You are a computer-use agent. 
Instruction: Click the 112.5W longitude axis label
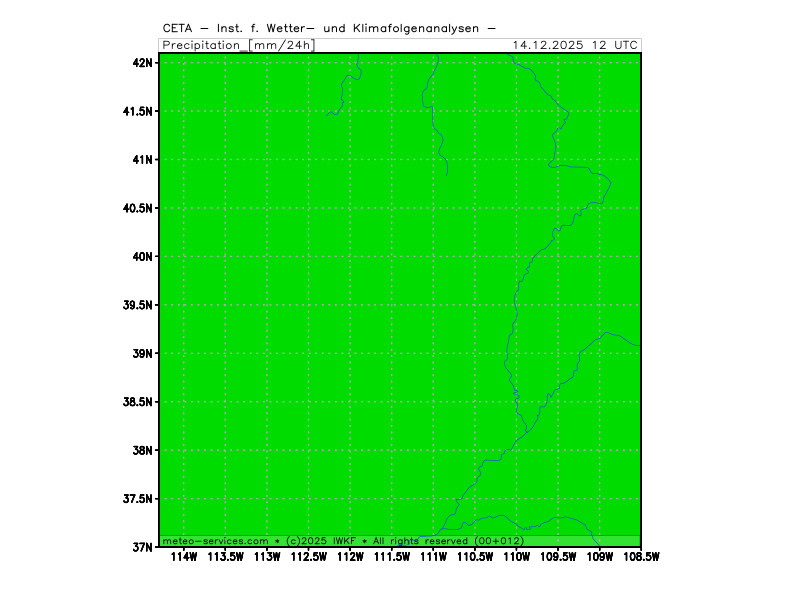tap(309, 558)
